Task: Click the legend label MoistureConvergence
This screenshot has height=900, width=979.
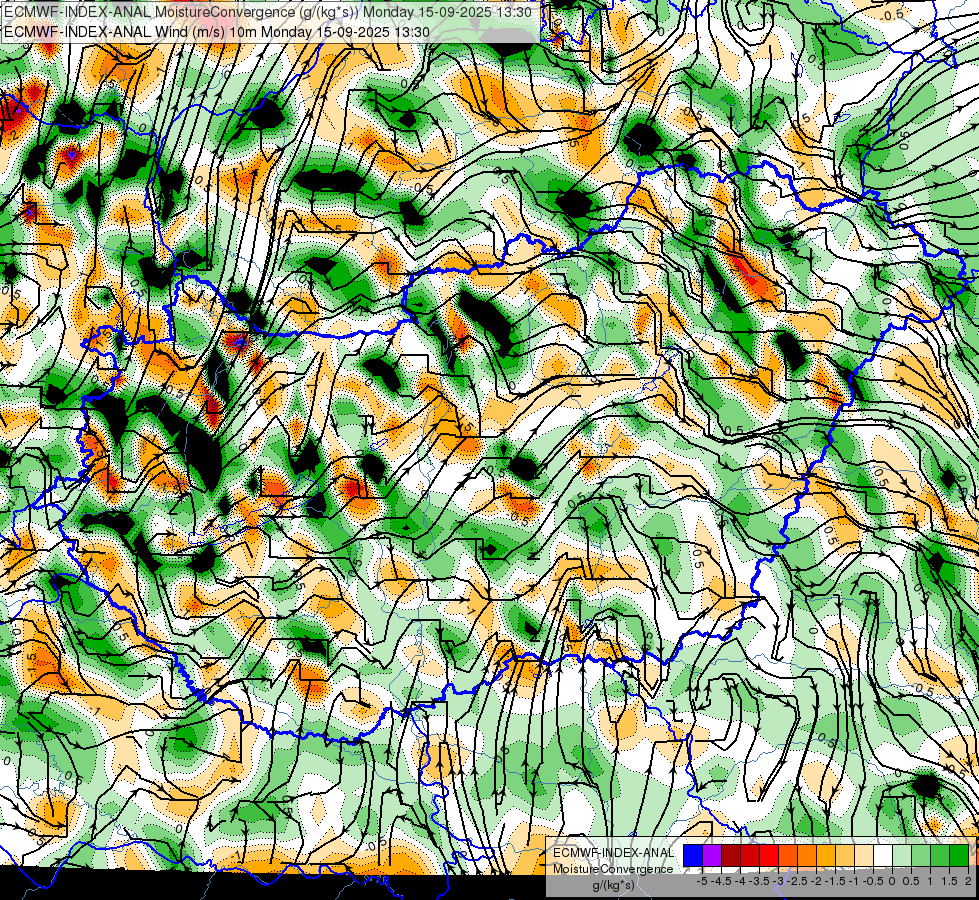Action: [613, 869]
